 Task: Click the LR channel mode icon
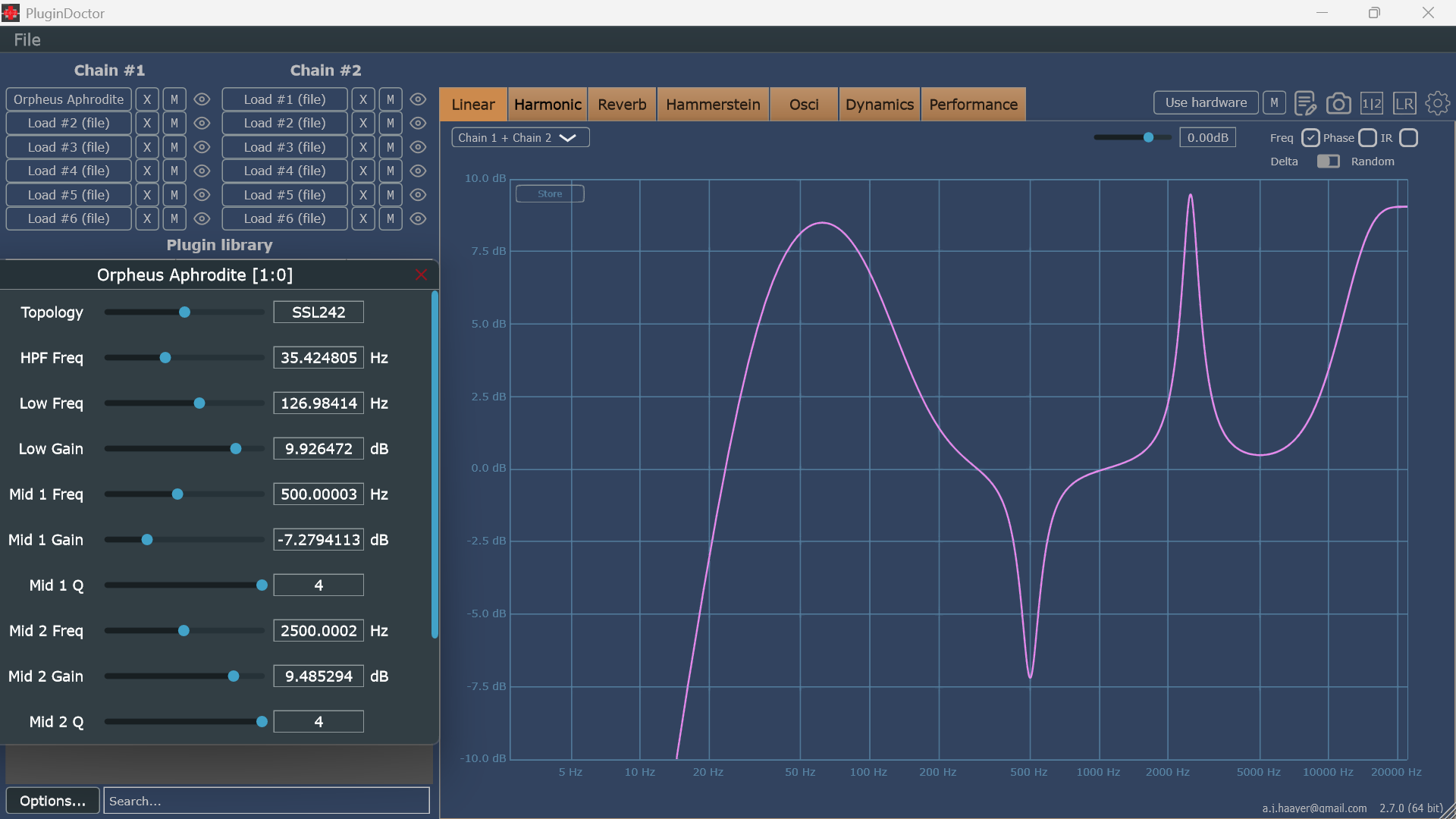point(1404,103)
